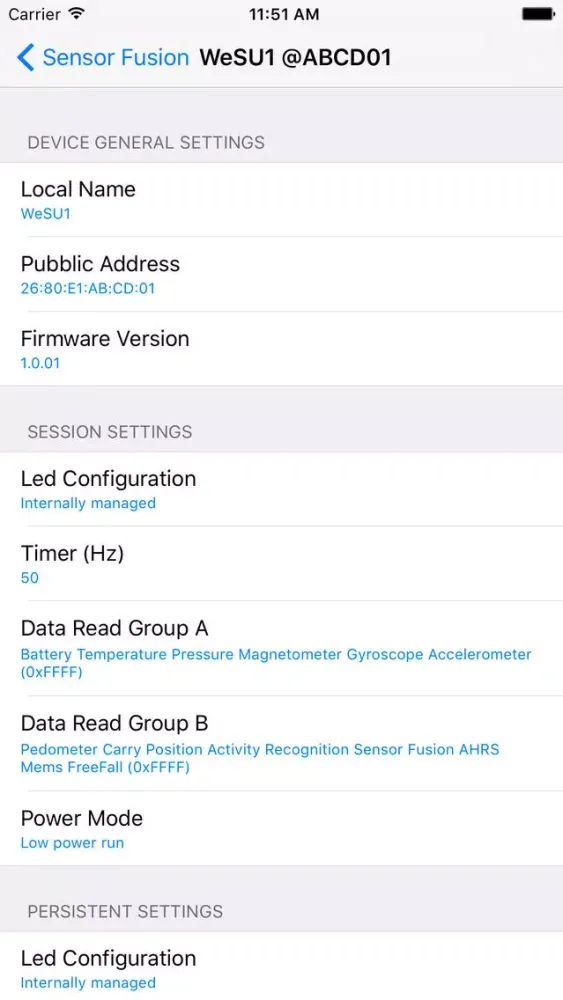Open session Led Configuration setting

click(x=281, y=489)
